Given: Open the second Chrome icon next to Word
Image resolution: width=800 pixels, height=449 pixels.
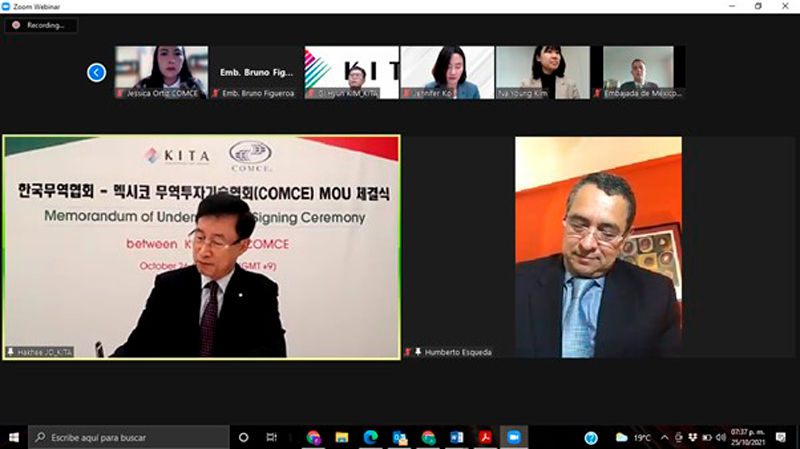Looking at the screenshot, I should 428,437.
